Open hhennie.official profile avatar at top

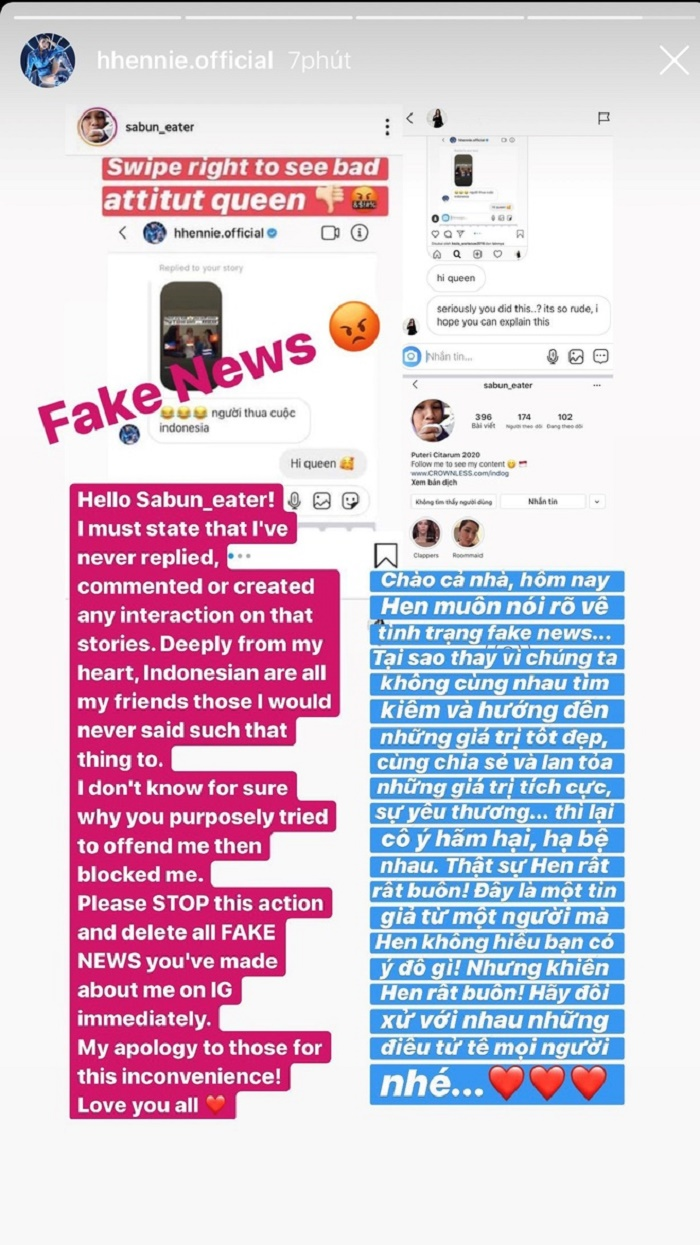point(47,61)
